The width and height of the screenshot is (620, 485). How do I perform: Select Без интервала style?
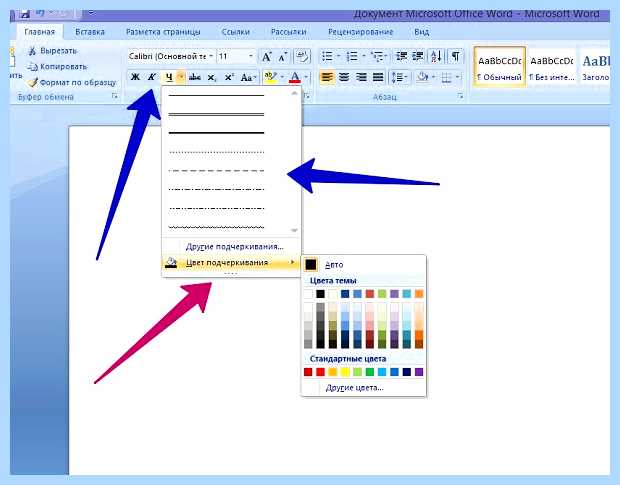552,67
